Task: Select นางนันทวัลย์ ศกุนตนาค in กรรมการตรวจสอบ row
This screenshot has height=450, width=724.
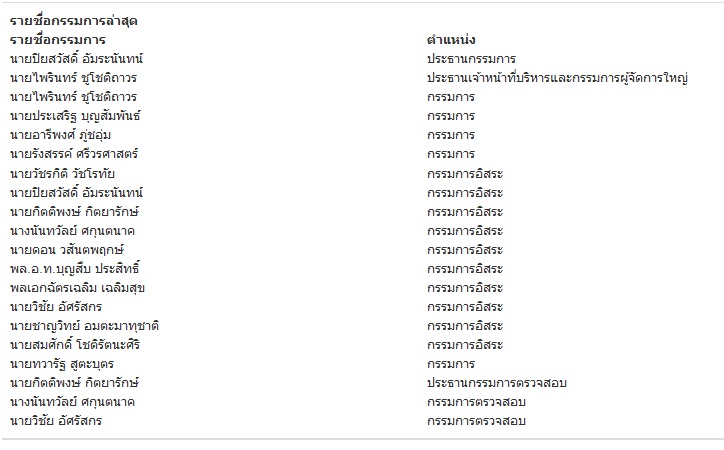Action: coord(72,402)
